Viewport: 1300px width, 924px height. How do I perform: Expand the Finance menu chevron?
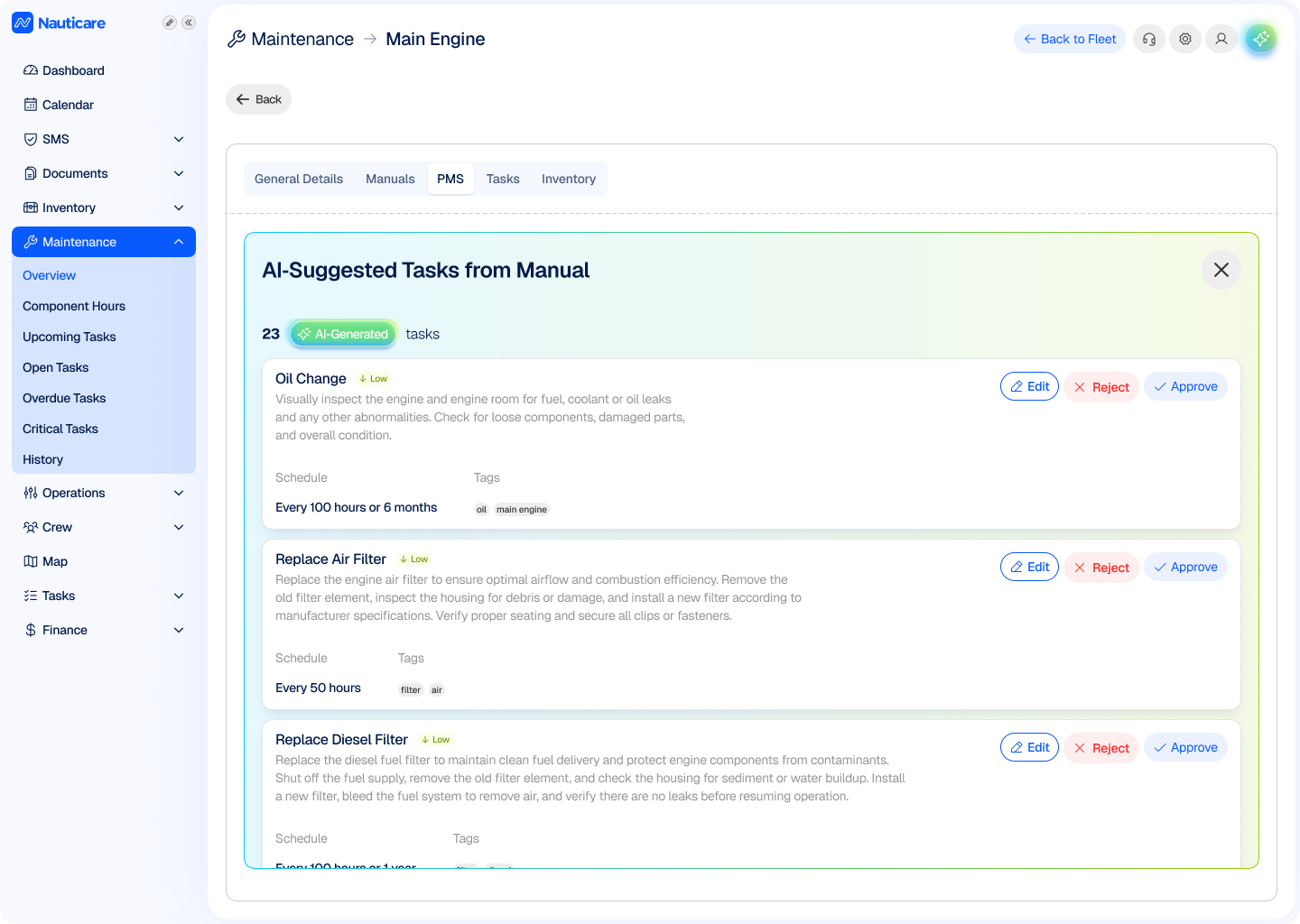[179, 630]
